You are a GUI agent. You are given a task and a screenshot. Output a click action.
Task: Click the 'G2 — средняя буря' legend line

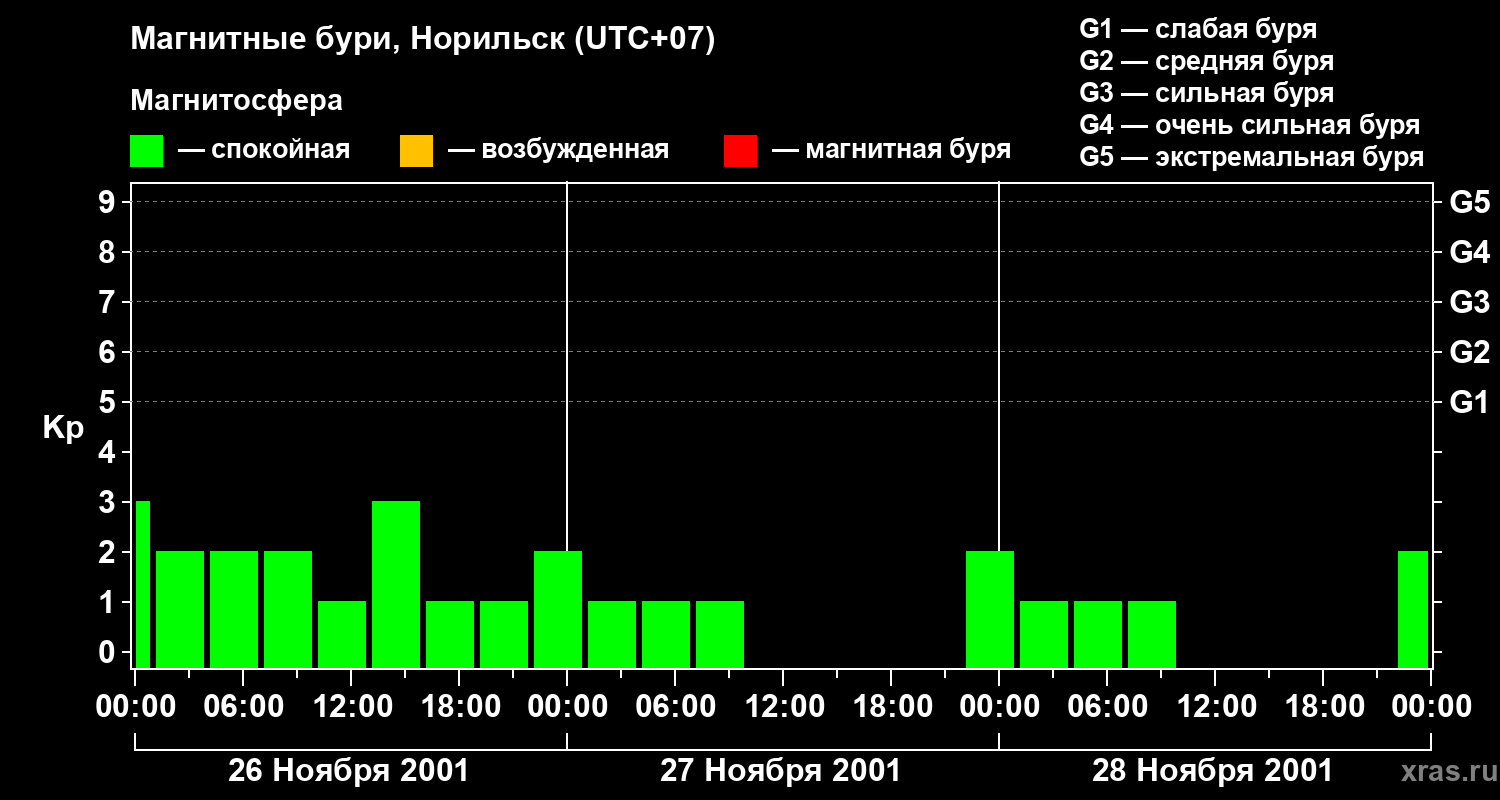(1207, 61)
